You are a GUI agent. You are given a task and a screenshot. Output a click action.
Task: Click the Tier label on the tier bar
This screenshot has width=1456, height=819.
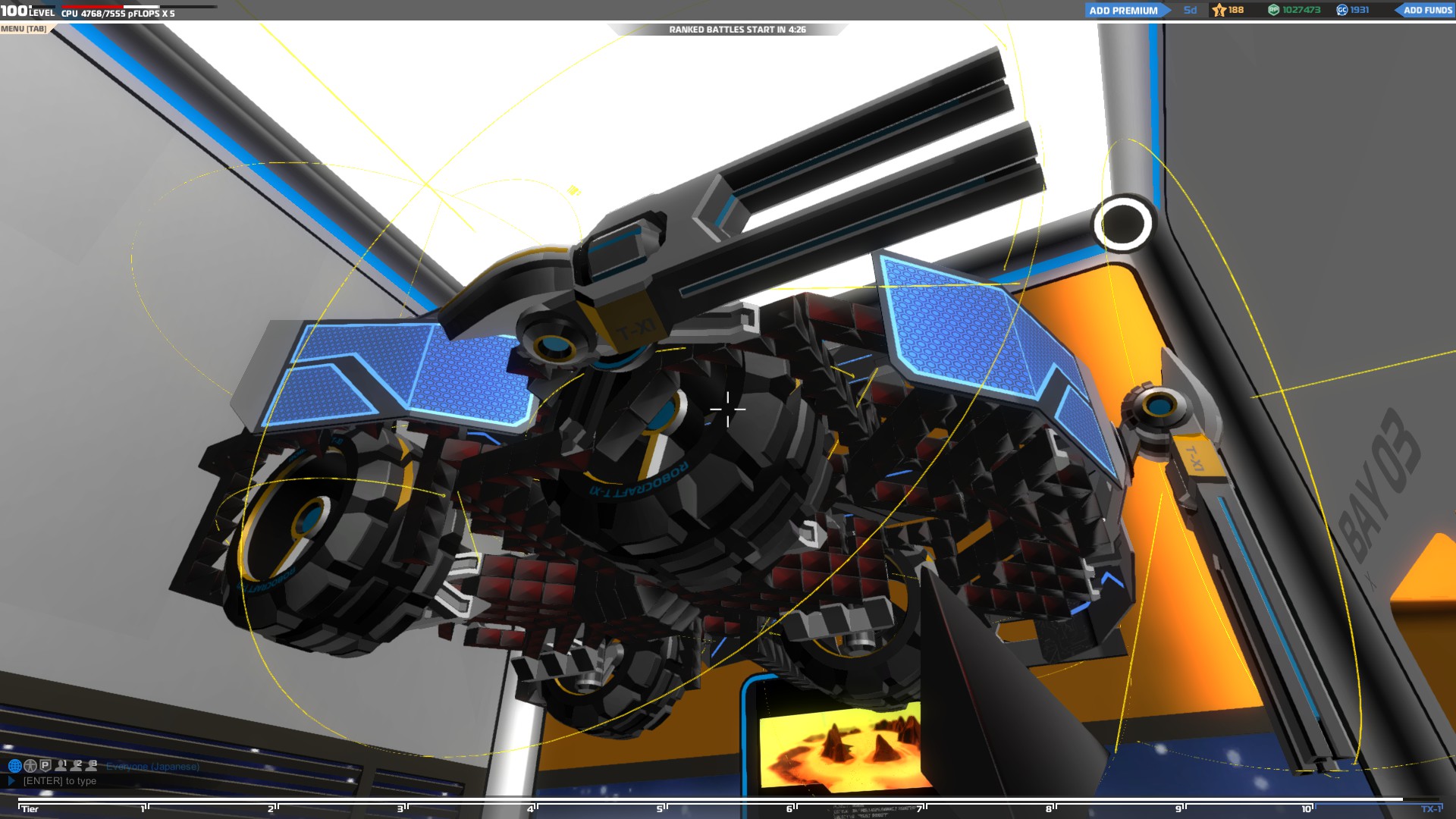[x=30, y=809]
